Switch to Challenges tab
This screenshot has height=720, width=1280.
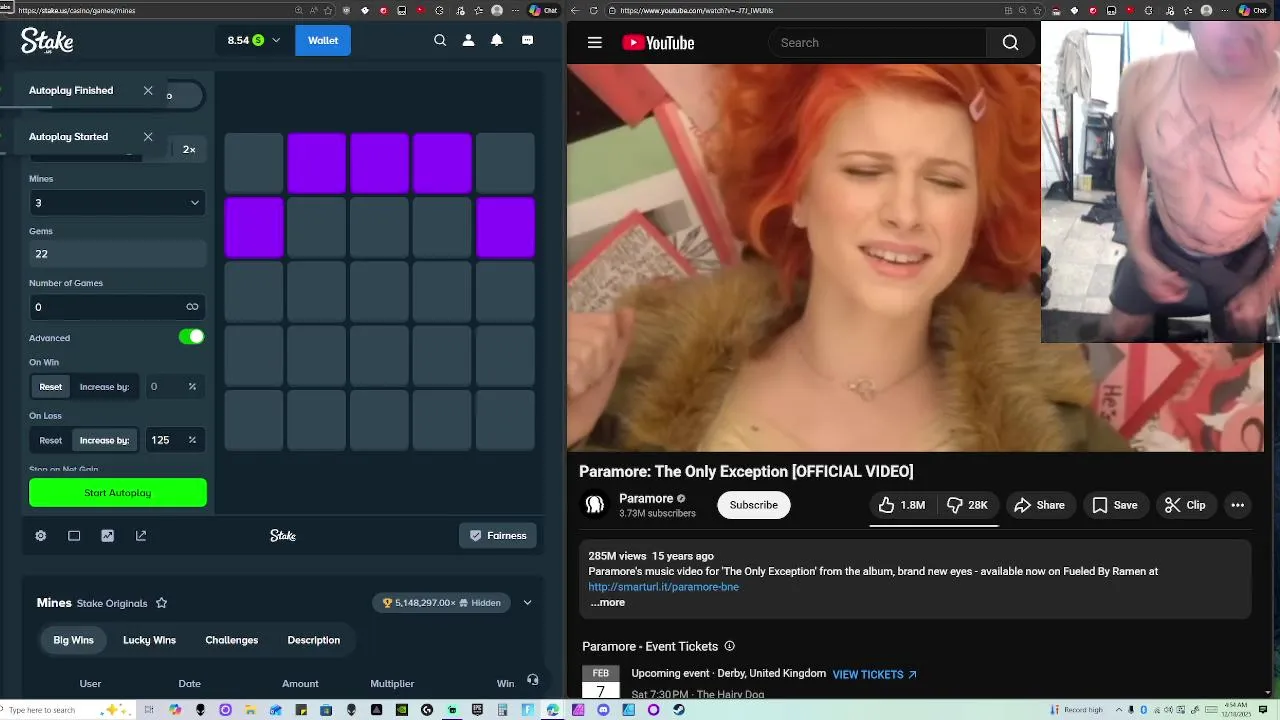click(x=231, y=640)
